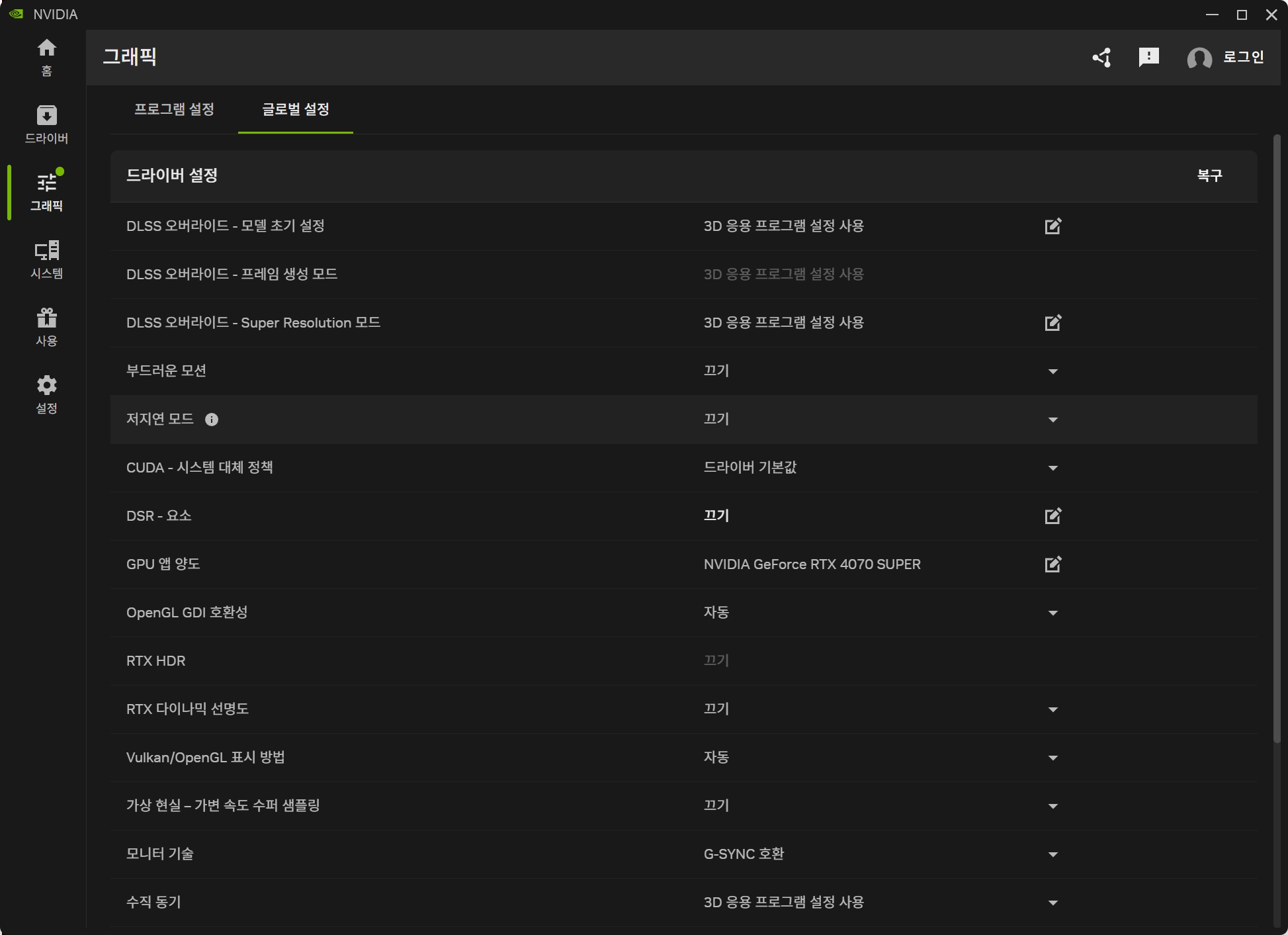Image resolution: width=1288 pixels, height=935 pixels.
Task: Expand the 부드러운 모션 dropdown
Action: 1053,371
